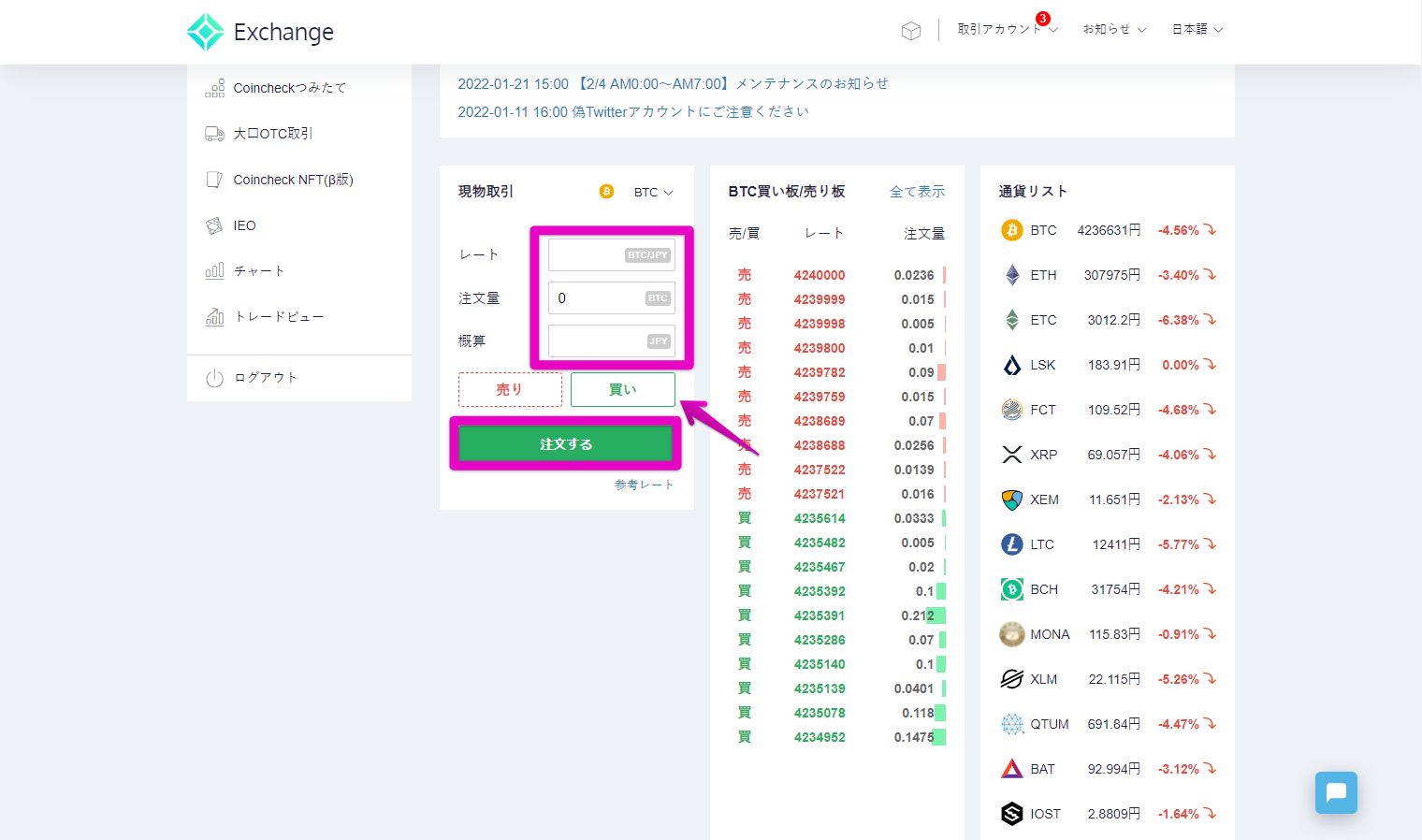Open the BTC pair dropdown in 現物取引
This screenshot has height=840, width=1422.
click(x=652, y=192)
